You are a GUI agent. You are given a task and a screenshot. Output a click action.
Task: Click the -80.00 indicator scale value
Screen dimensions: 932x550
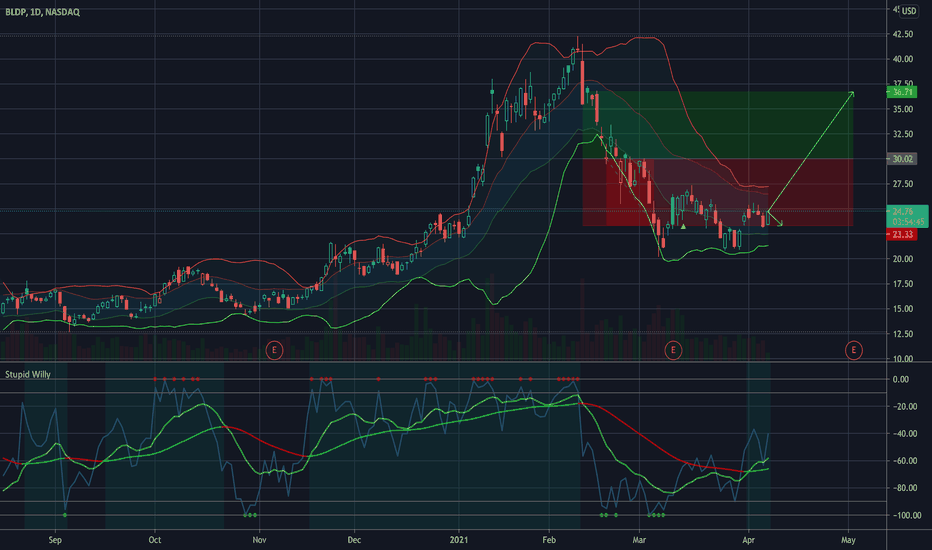(x=905, y=488)
